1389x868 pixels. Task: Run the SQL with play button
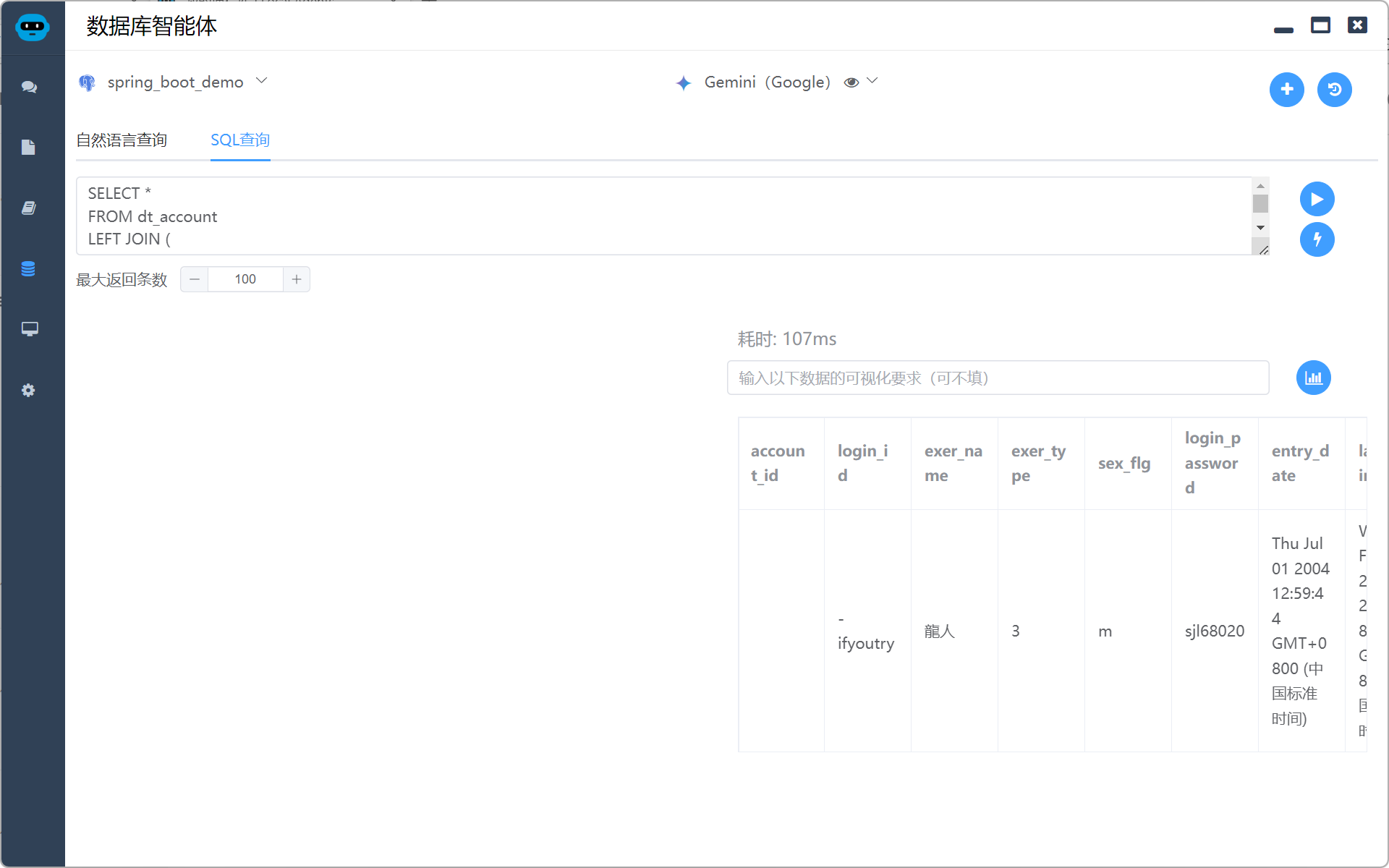[1317, 199]
